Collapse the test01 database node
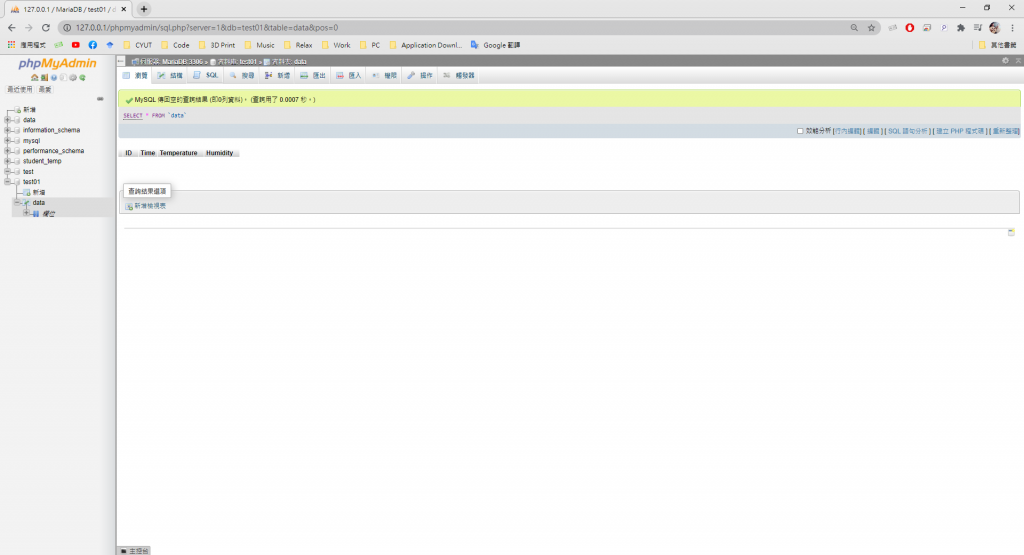This screenshot has height=555, width=1024. click(8, 182)
